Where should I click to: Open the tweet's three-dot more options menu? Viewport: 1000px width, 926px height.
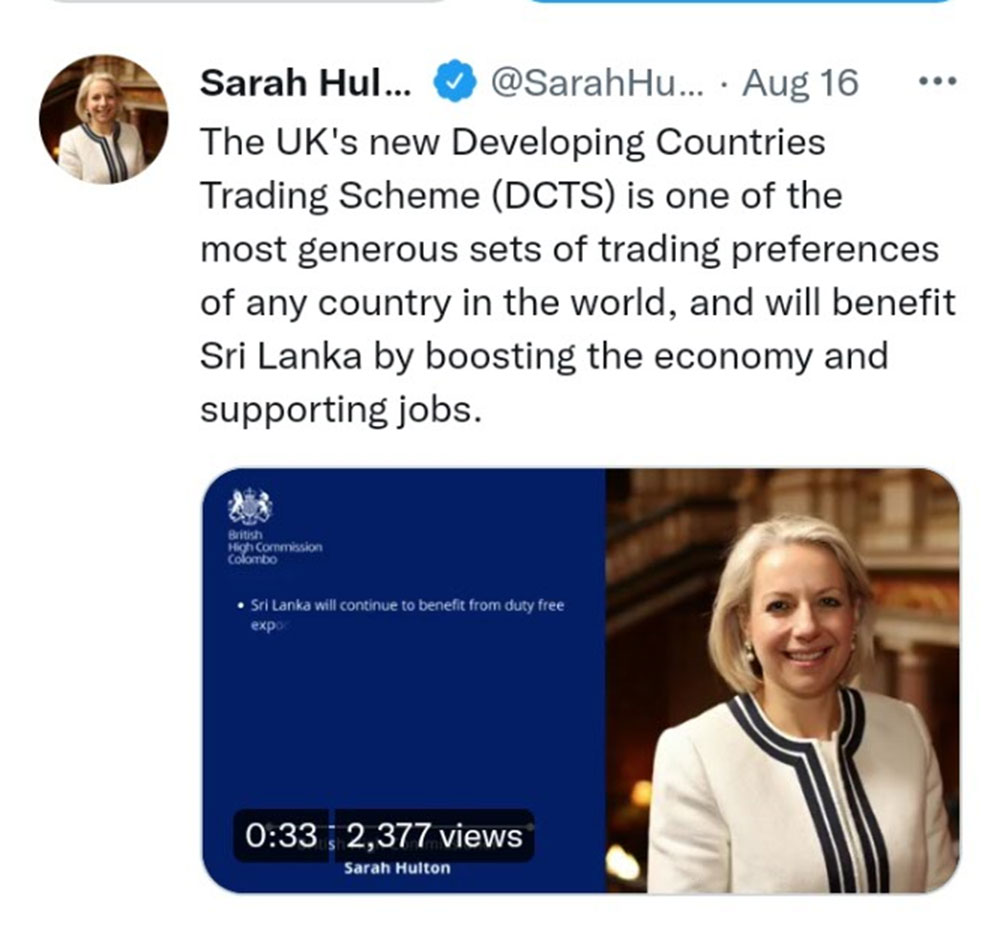(937, 81)
